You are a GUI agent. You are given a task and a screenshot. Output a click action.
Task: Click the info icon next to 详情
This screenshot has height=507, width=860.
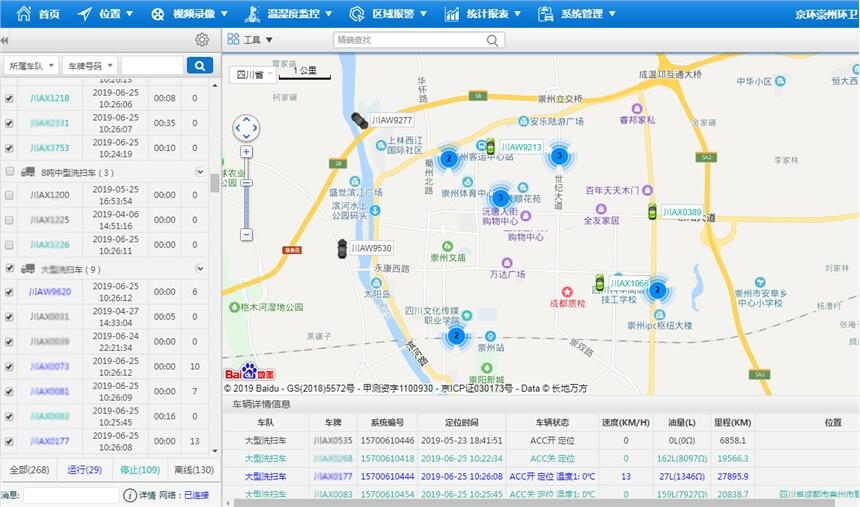coord(130,495)
